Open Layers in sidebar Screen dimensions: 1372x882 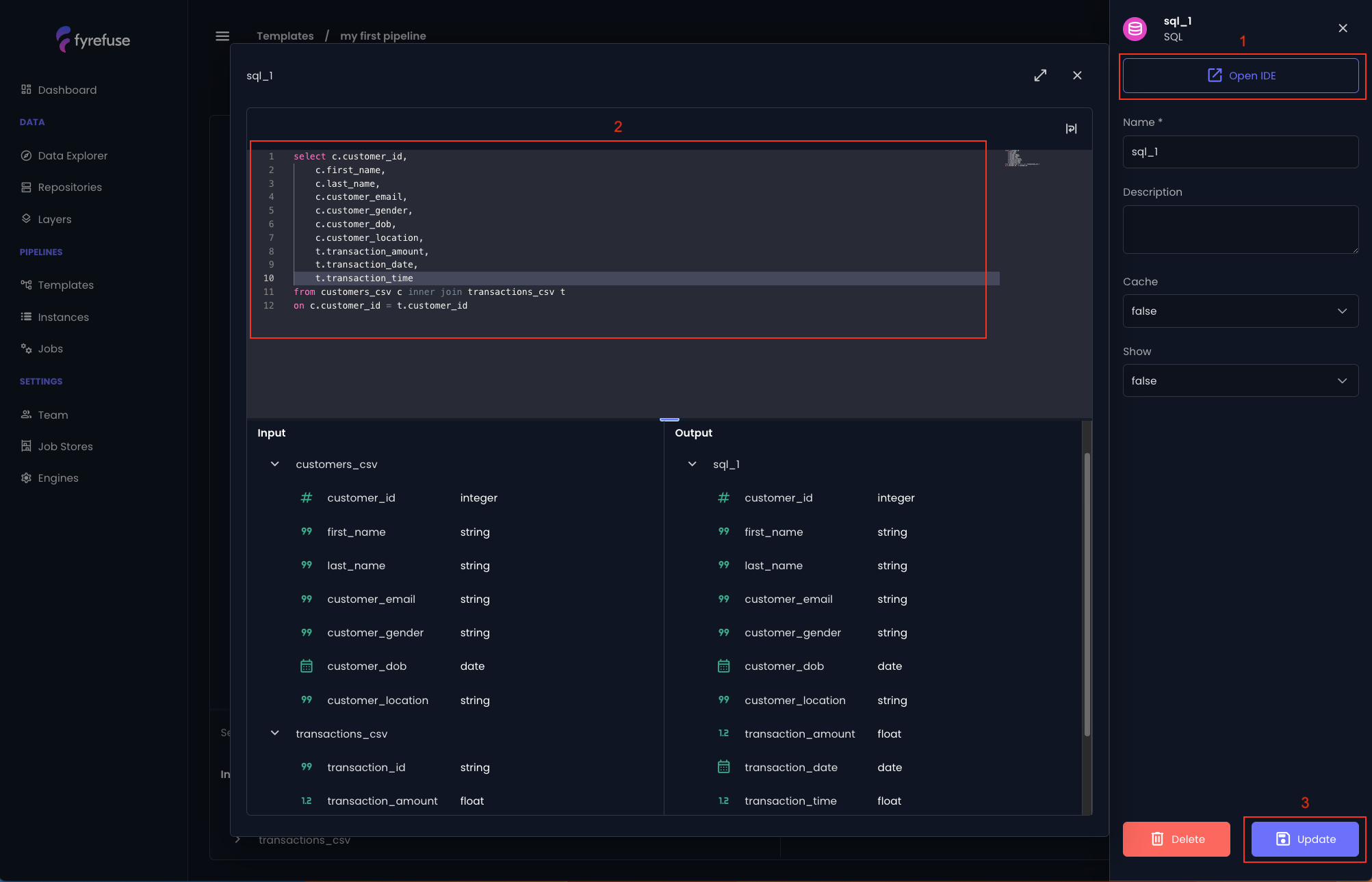click(x=47, y=219)
